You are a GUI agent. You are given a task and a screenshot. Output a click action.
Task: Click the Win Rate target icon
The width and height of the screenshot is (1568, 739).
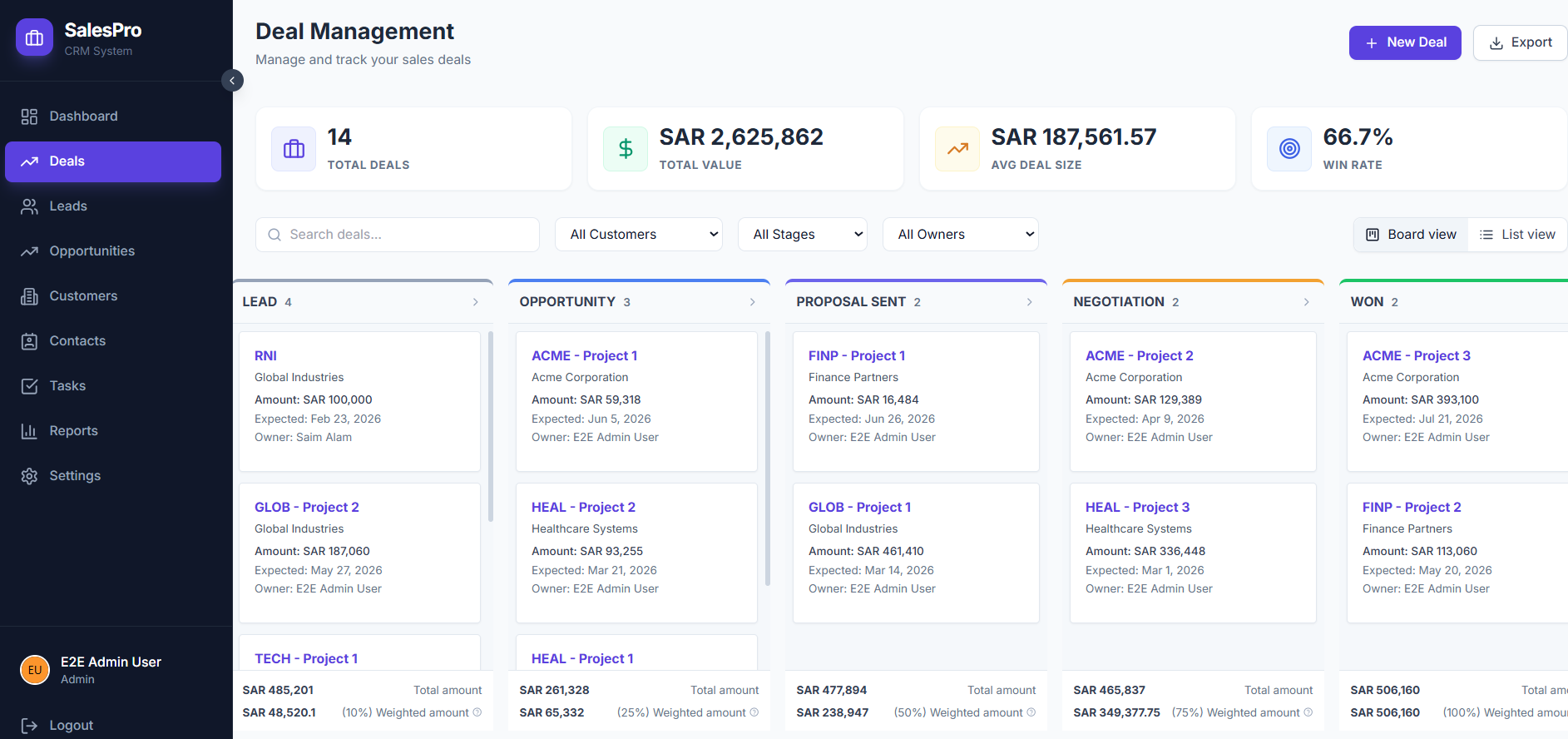[x=1289, y=149]
